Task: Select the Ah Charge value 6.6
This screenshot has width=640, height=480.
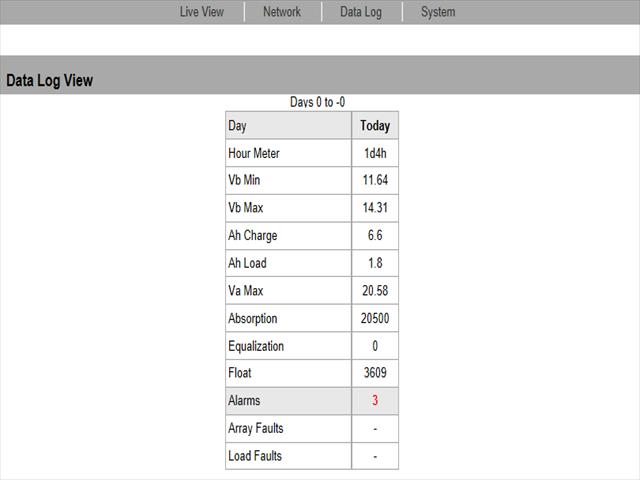Action: pos(375,236)
